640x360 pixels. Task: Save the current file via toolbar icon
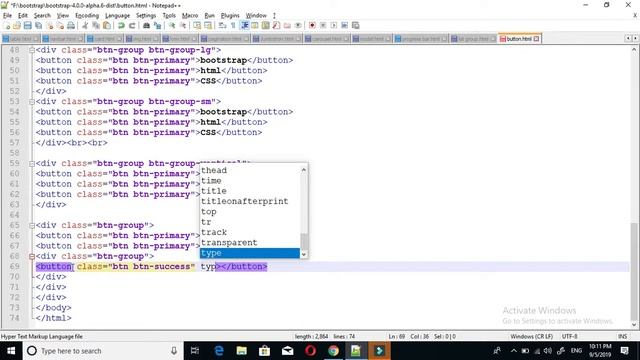pyautogui.click(x=27, y=25)
